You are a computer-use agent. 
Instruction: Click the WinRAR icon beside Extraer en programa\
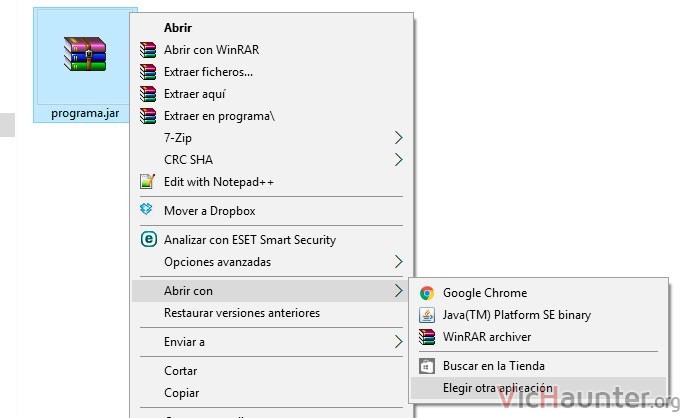(148, 116)
